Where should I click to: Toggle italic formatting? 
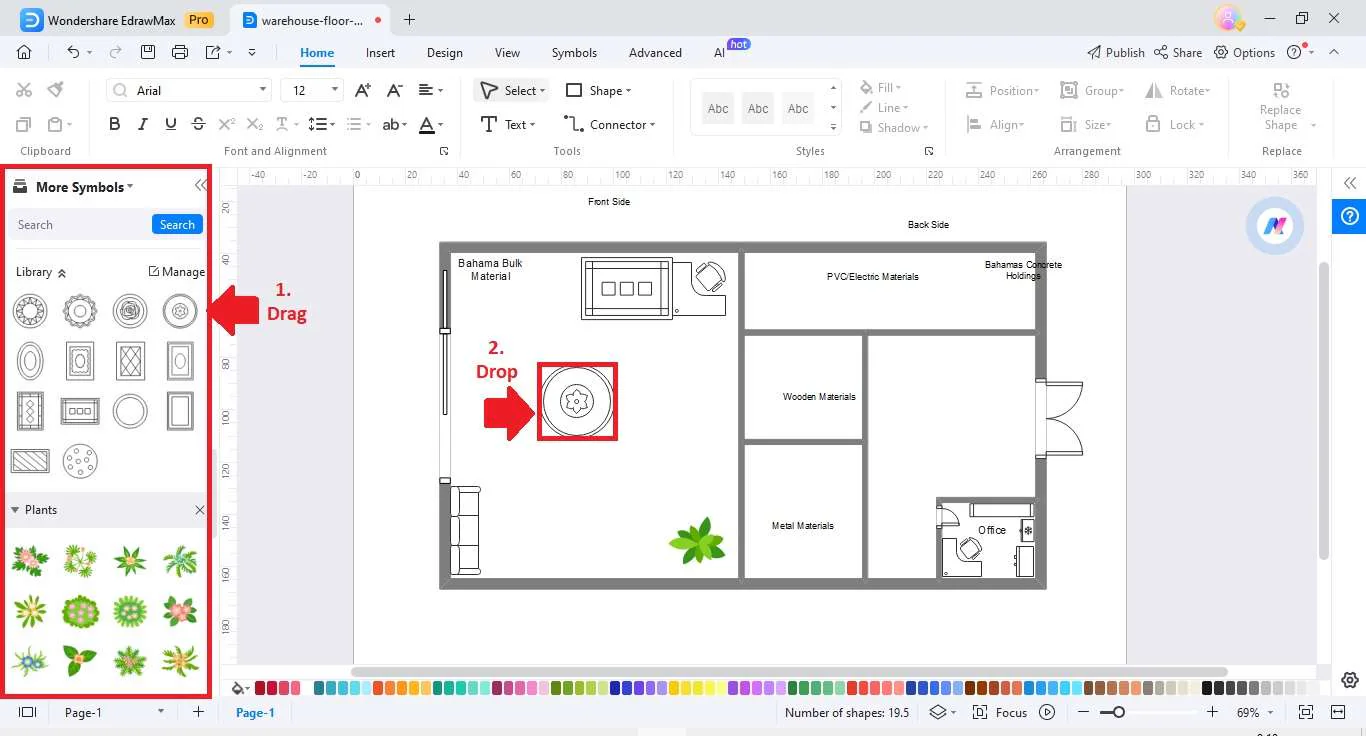tap(143, 125)
